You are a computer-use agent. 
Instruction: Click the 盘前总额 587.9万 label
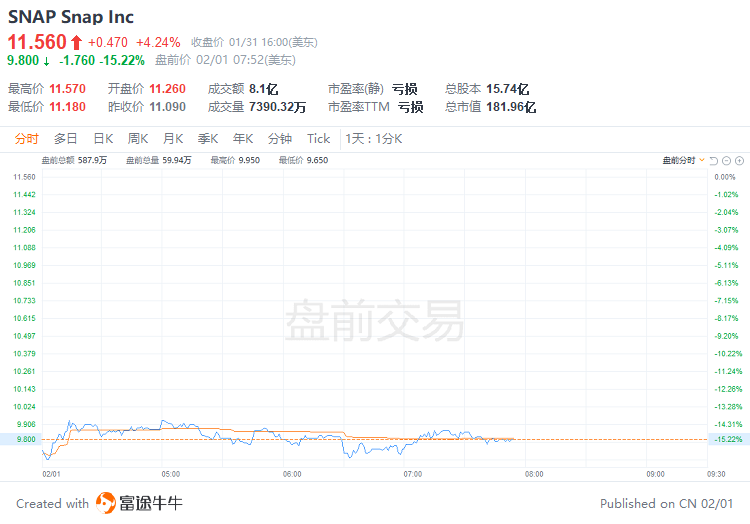[74, 160]
